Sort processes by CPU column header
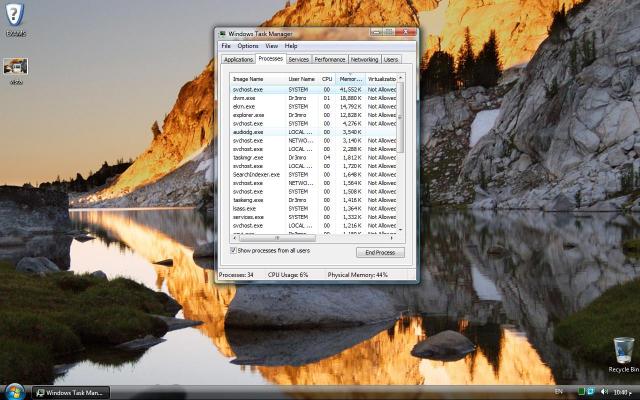Screen dimensions: 640x400 point(327,78)
